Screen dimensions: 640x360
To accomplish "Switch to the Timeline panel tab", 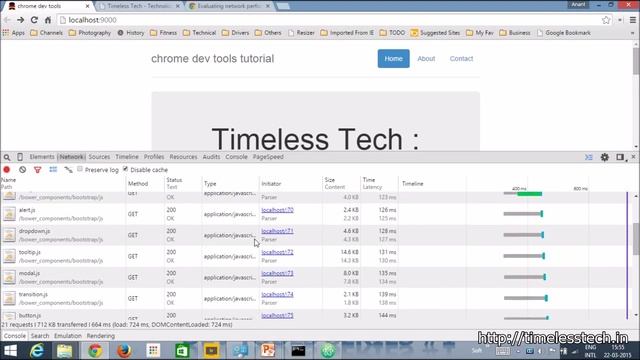I will pyautogui.click(x=127, y=157).
